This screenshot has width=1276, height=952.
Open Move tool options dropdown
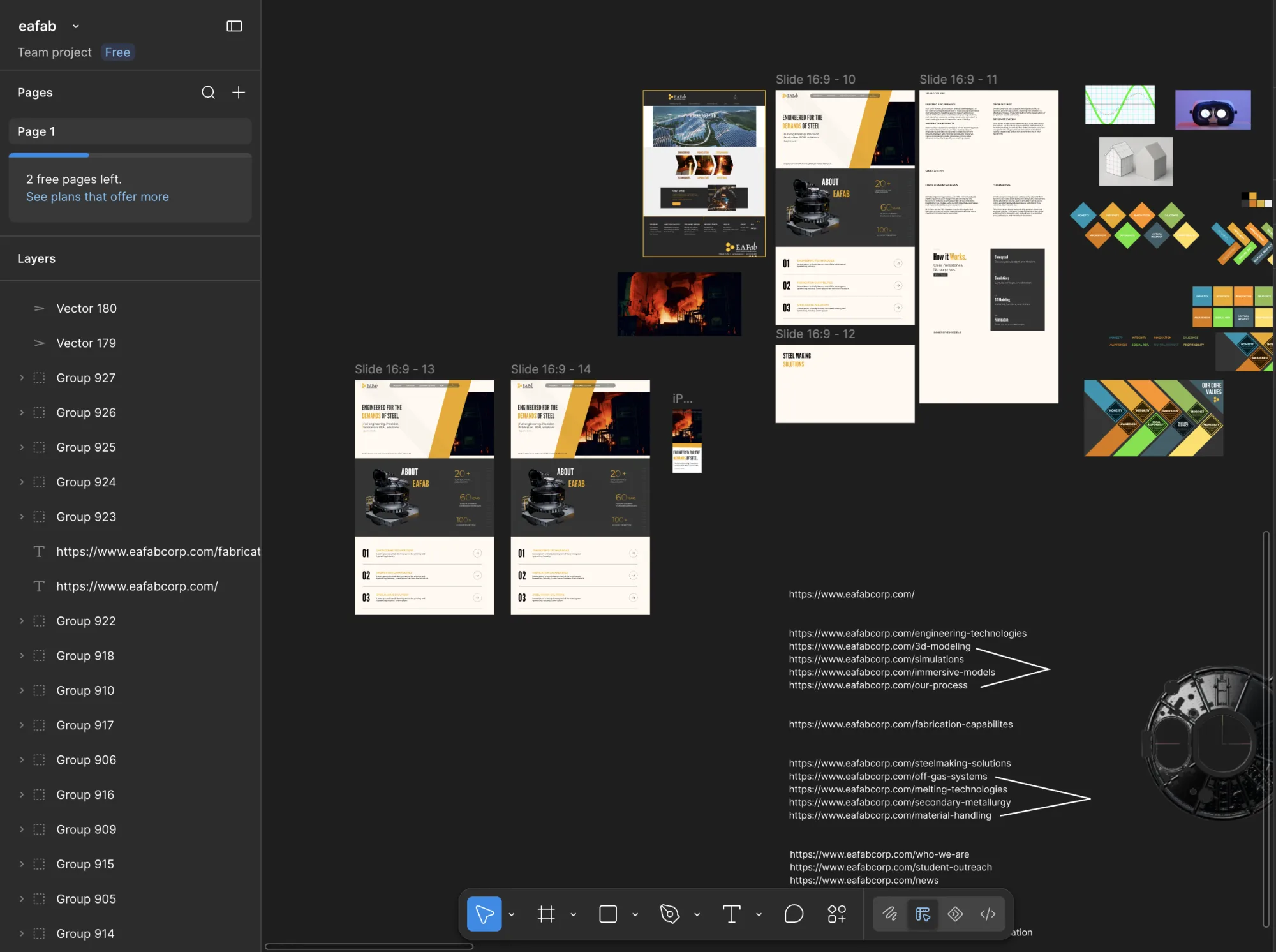[511, 914]
